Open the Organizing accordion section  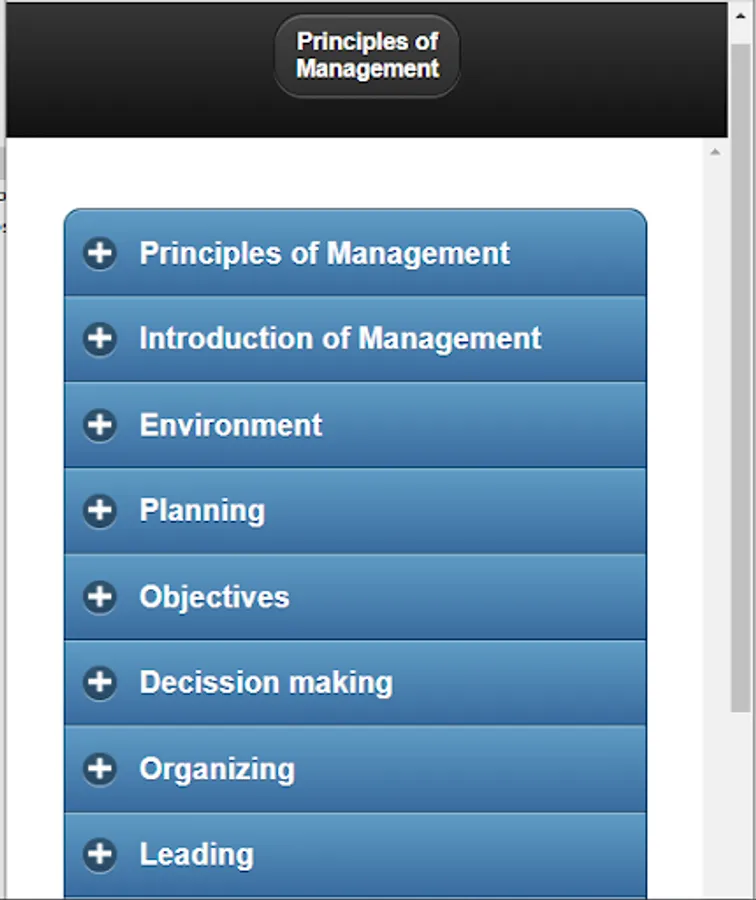pyautogui.click(x=217, y=769)
